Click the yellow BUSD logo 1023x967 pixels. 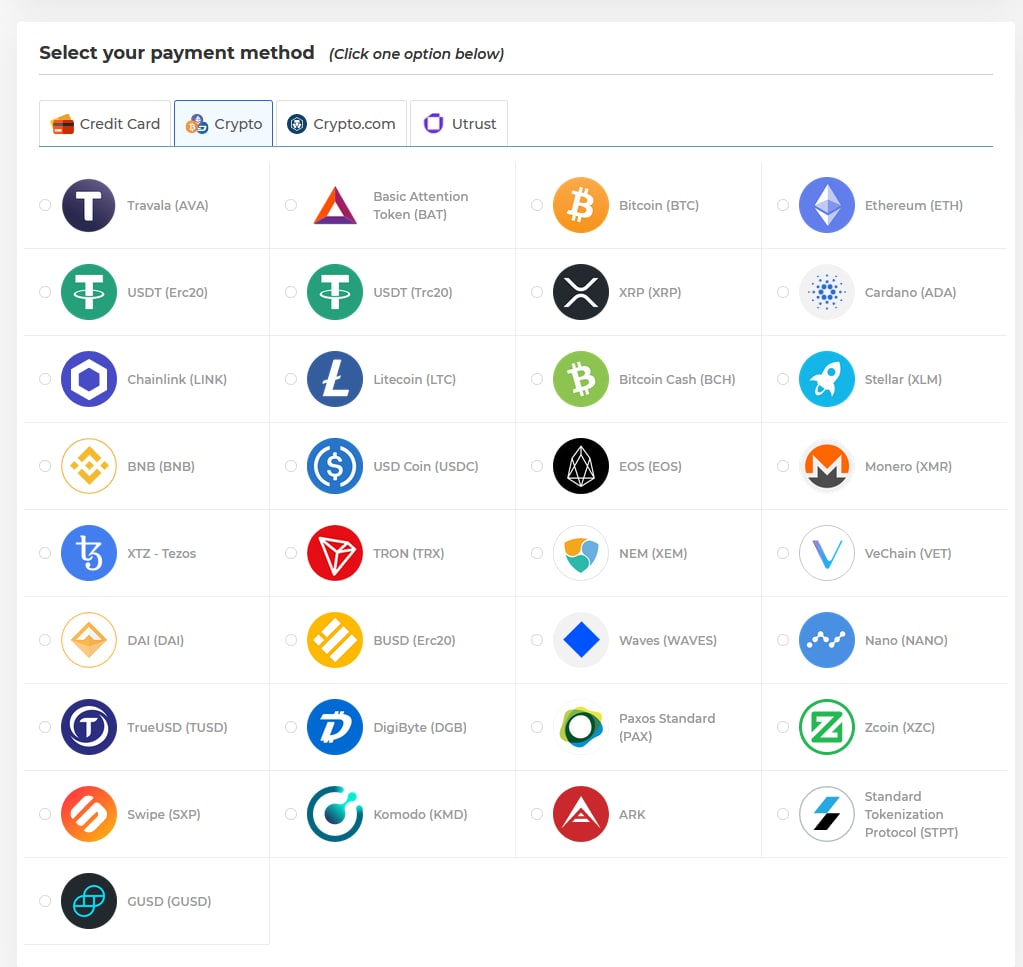[335, 640]
